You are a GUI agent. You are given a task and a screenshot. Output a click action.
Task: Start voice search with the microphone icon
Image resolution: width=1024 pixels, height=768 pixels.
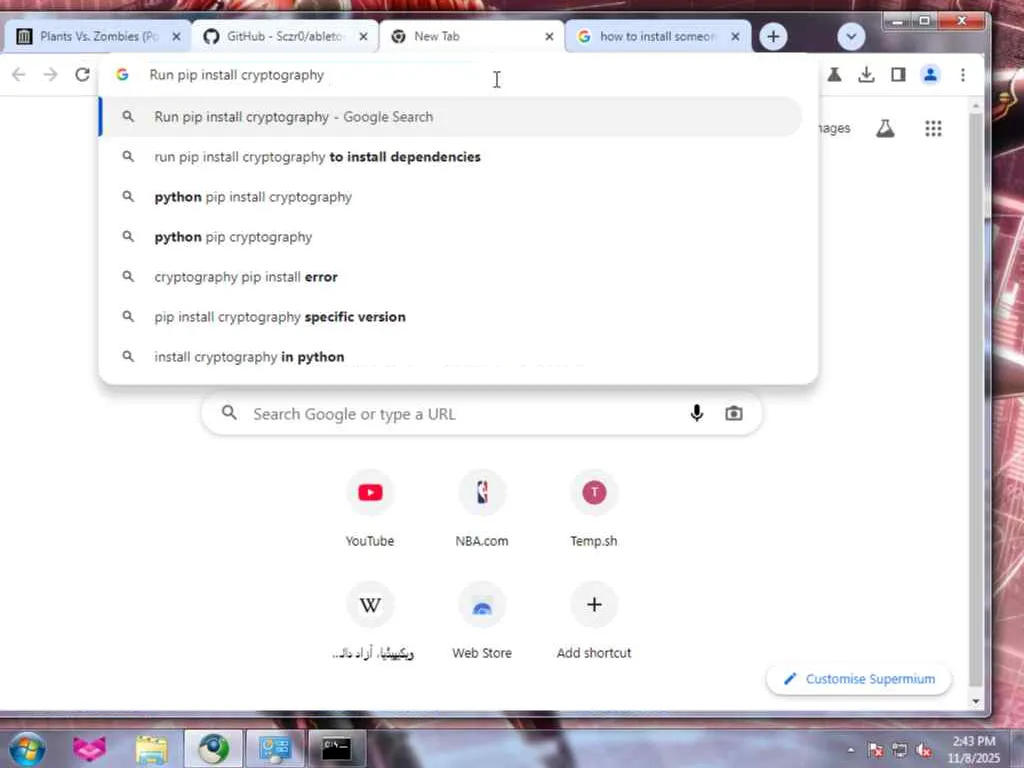(x=697, y=413)
